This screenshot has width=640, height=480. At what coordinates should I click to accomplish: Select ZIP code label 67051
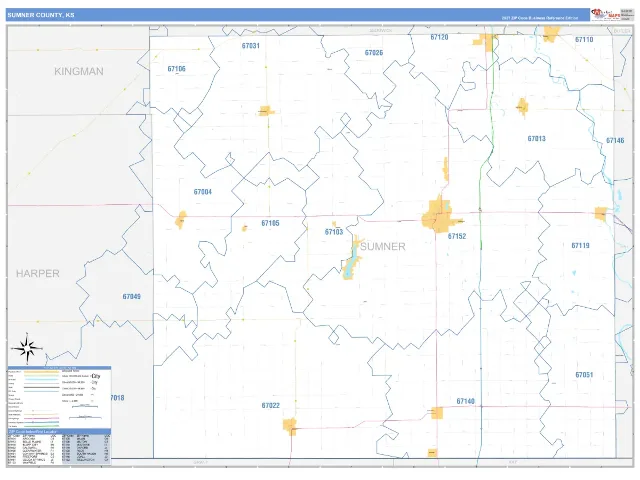pos(584,375)
